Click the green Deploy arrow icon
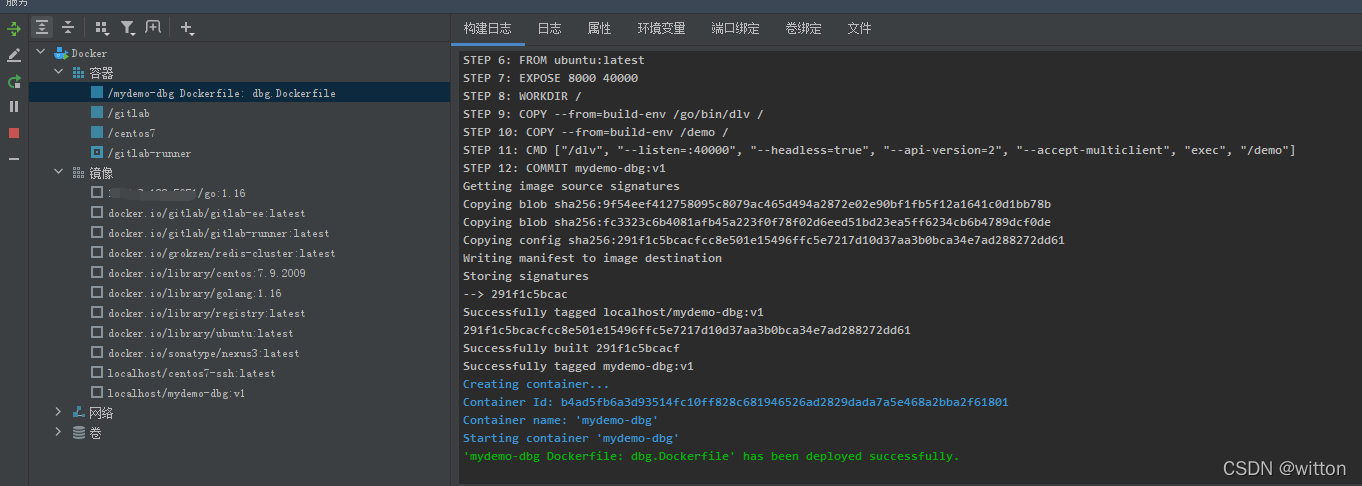Image resolution: width=1362 pixels, height=486 pixels. [14, 28]
